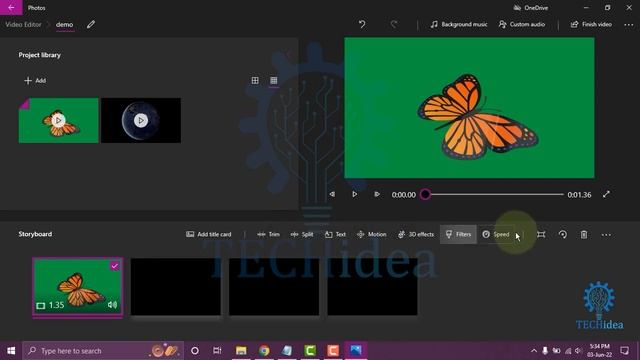Screen dimensions: 640x360
Task: Open the volume control in system tray
Action: click(x=578, y=351)
